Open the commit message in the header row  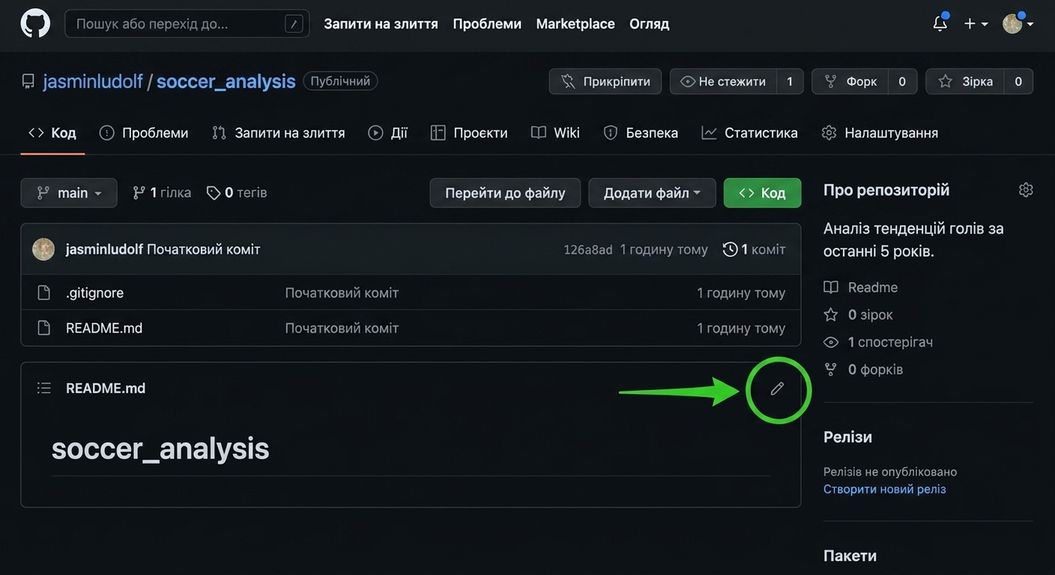coord(203,250)
